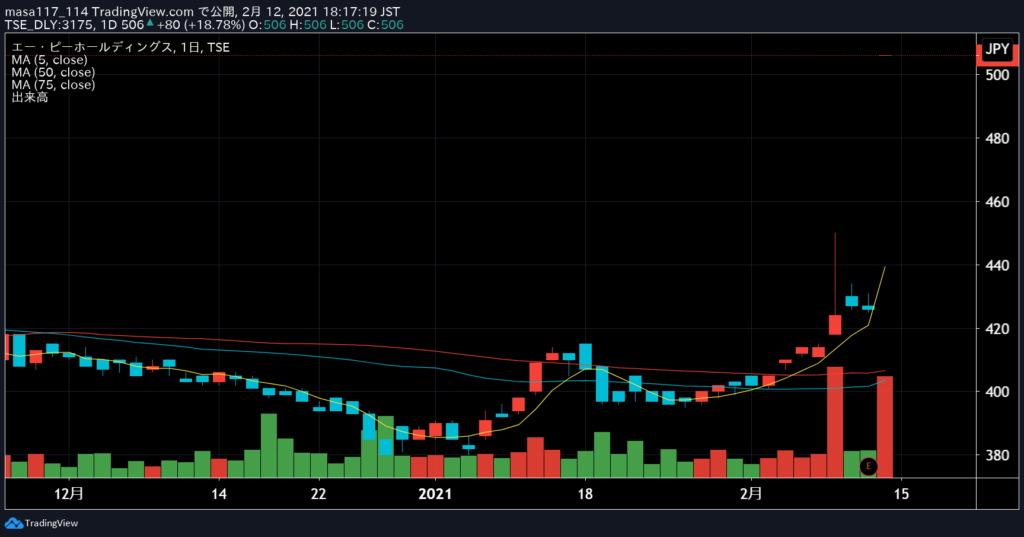Click the '2月' date axis label
This screenshot has height=537, width=1024.
(751, 493)
